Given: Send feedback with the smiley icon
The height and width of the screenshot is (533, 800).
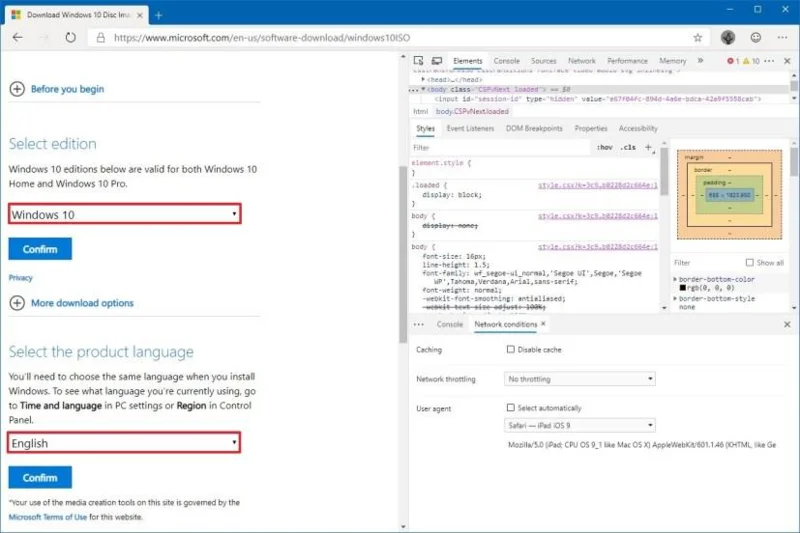Looking at the screenshot, I should click(x=756, y=37).
